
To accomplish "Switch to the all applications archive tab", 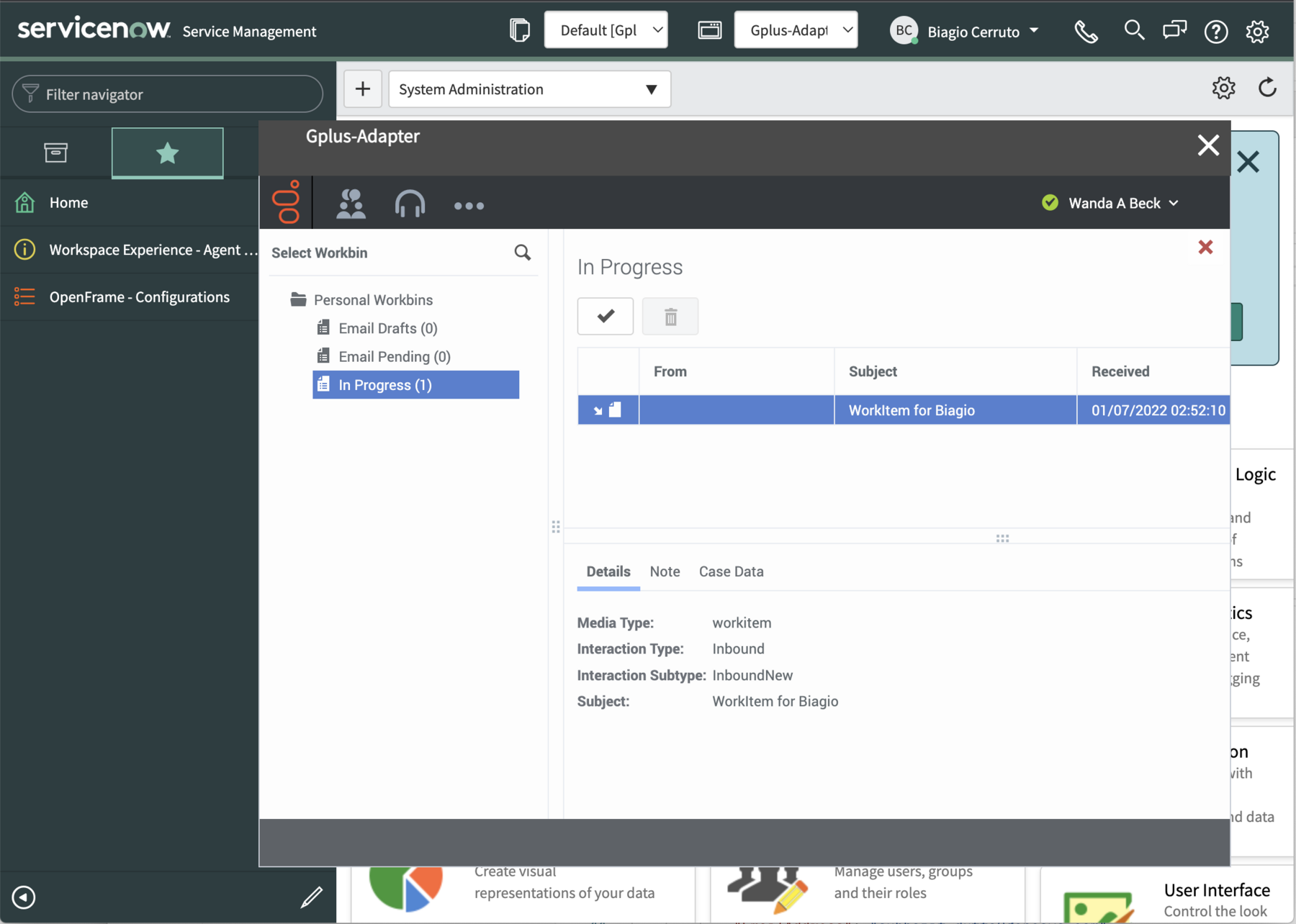I will pyautogui.click(x=55, y=153).
